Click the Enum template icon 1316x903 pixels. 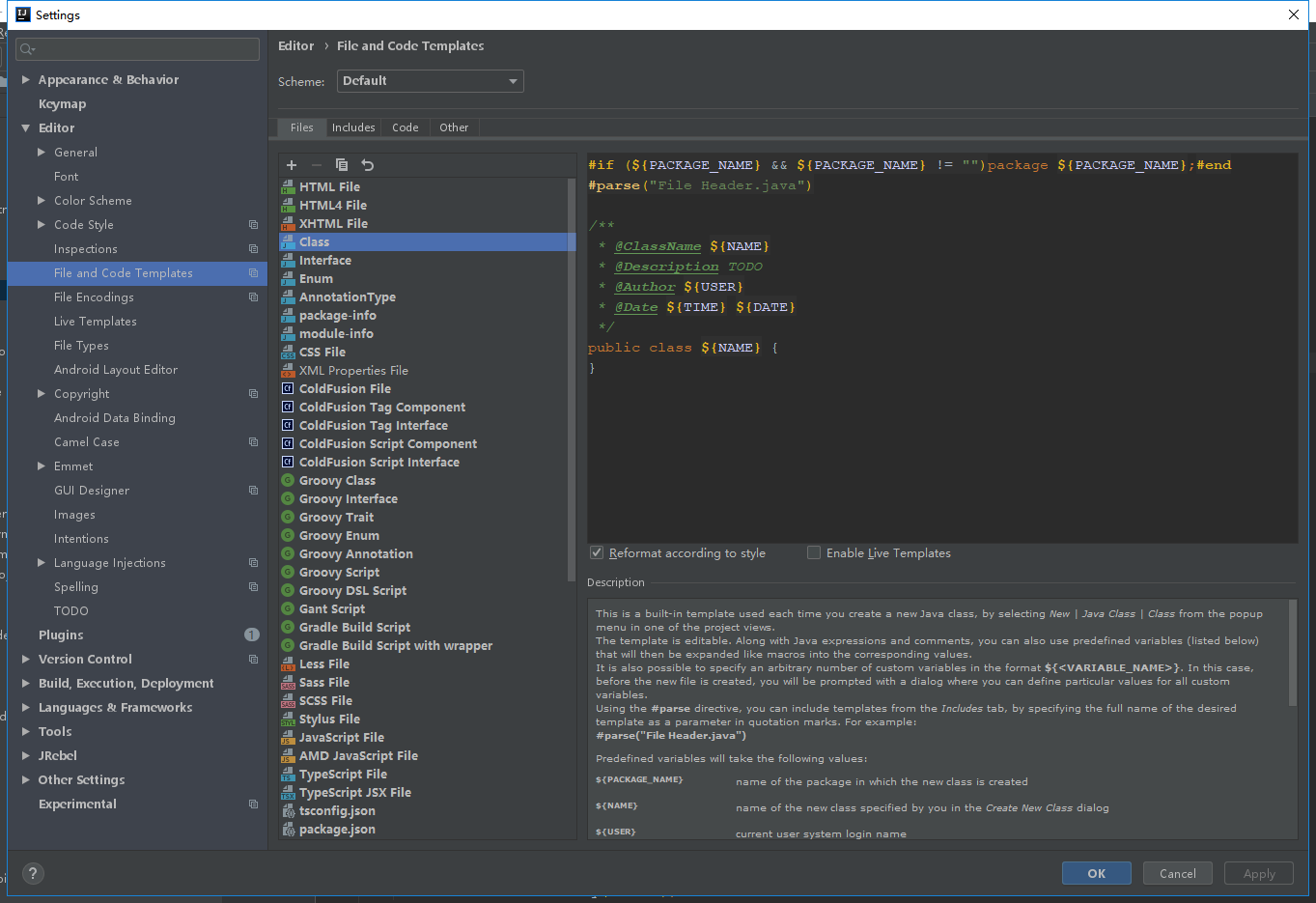[288, 279]
